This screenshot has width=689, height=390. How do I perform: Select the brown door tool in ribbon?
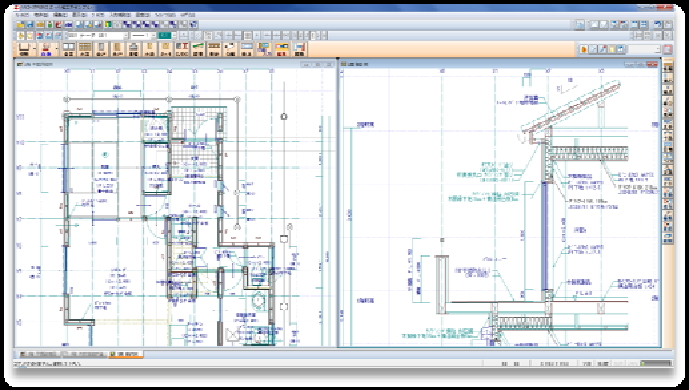[x=117, y=49]
